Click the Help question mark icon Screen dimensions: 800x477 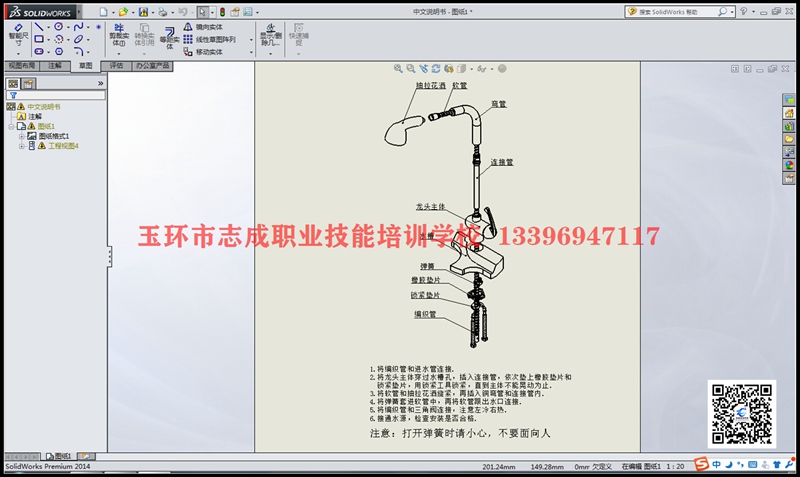coord(744,11)
